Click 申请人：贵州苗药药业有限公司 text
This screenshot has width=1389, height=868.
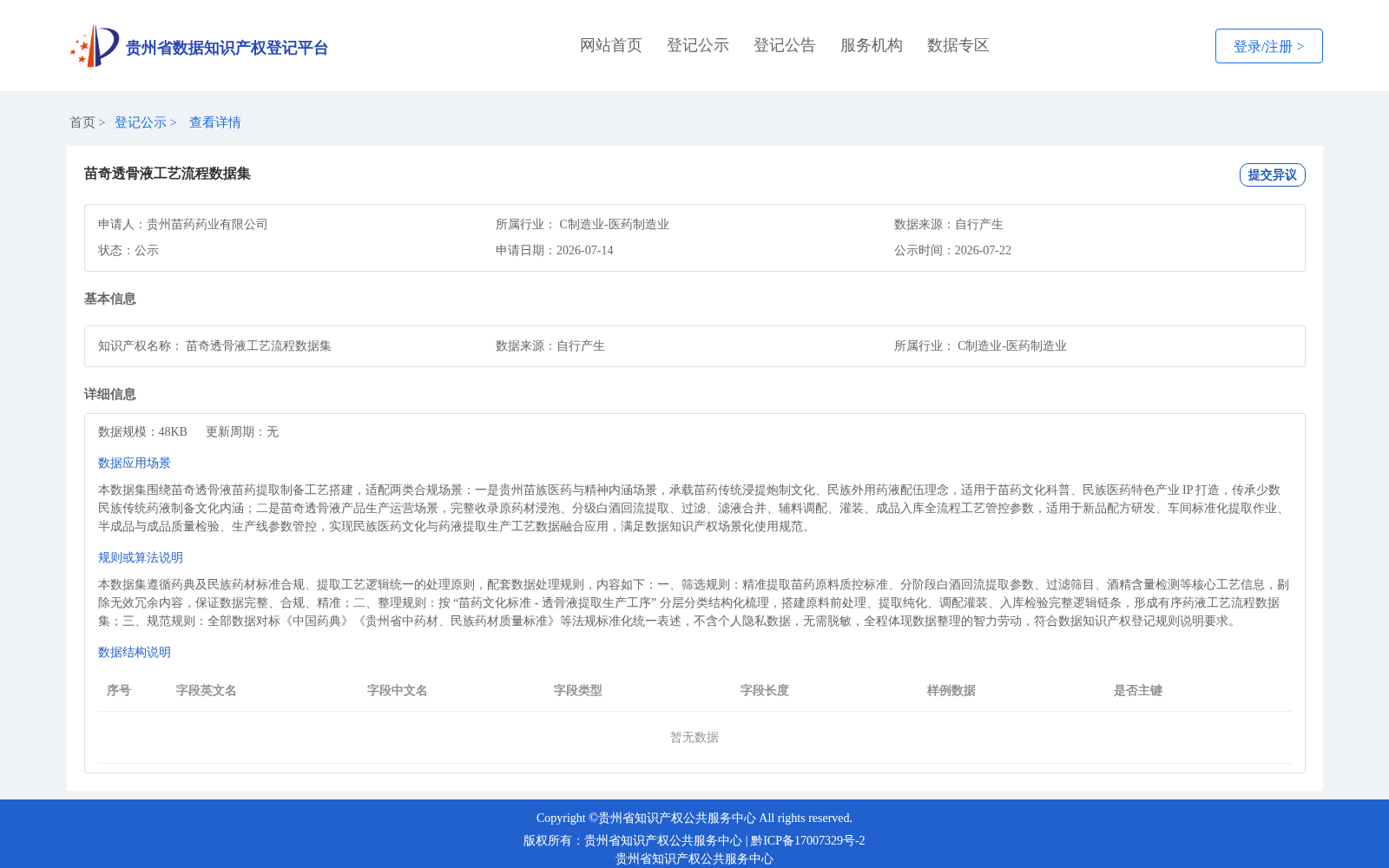coord(183,224)
